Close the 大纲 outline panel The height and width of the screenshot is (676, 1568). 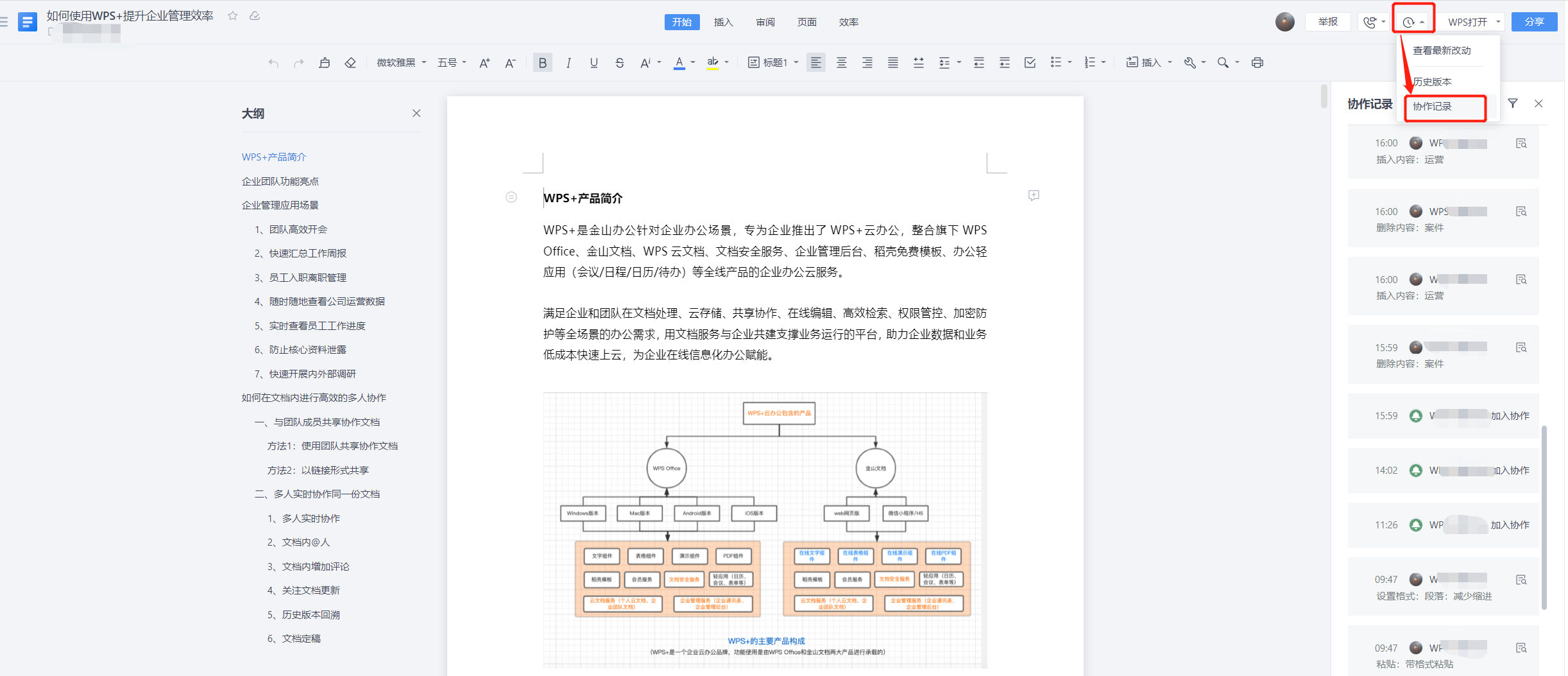point(416,113)
